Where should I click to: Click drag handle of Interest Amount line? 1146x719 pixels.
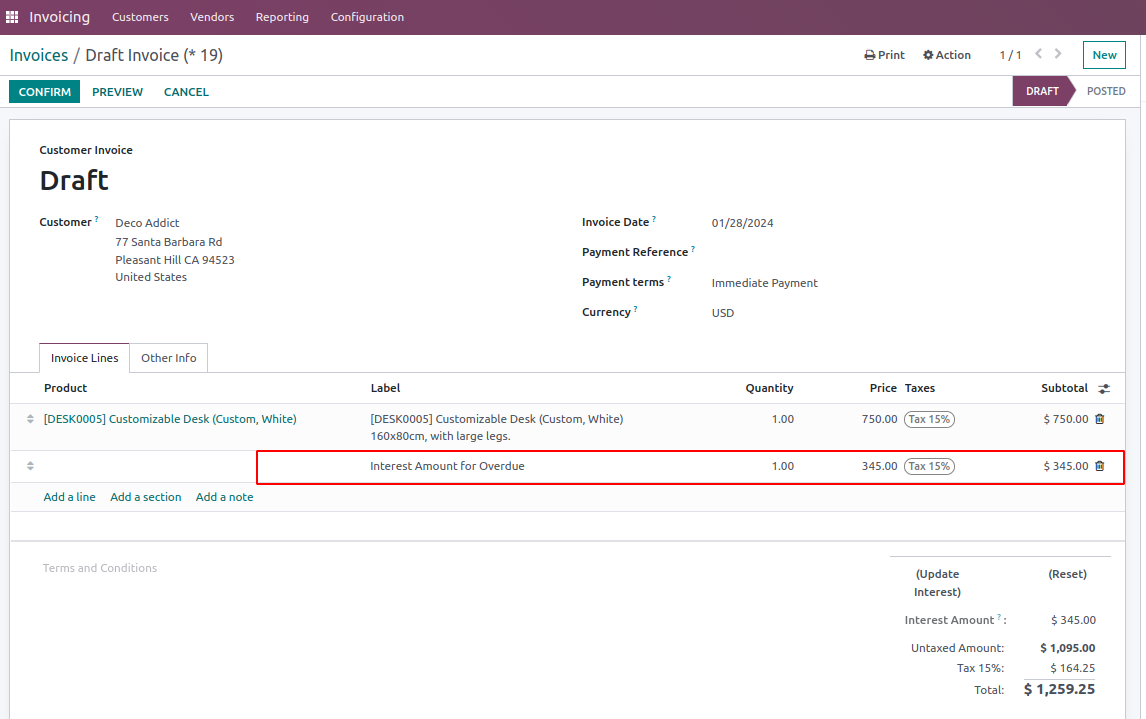pos(30,466)
